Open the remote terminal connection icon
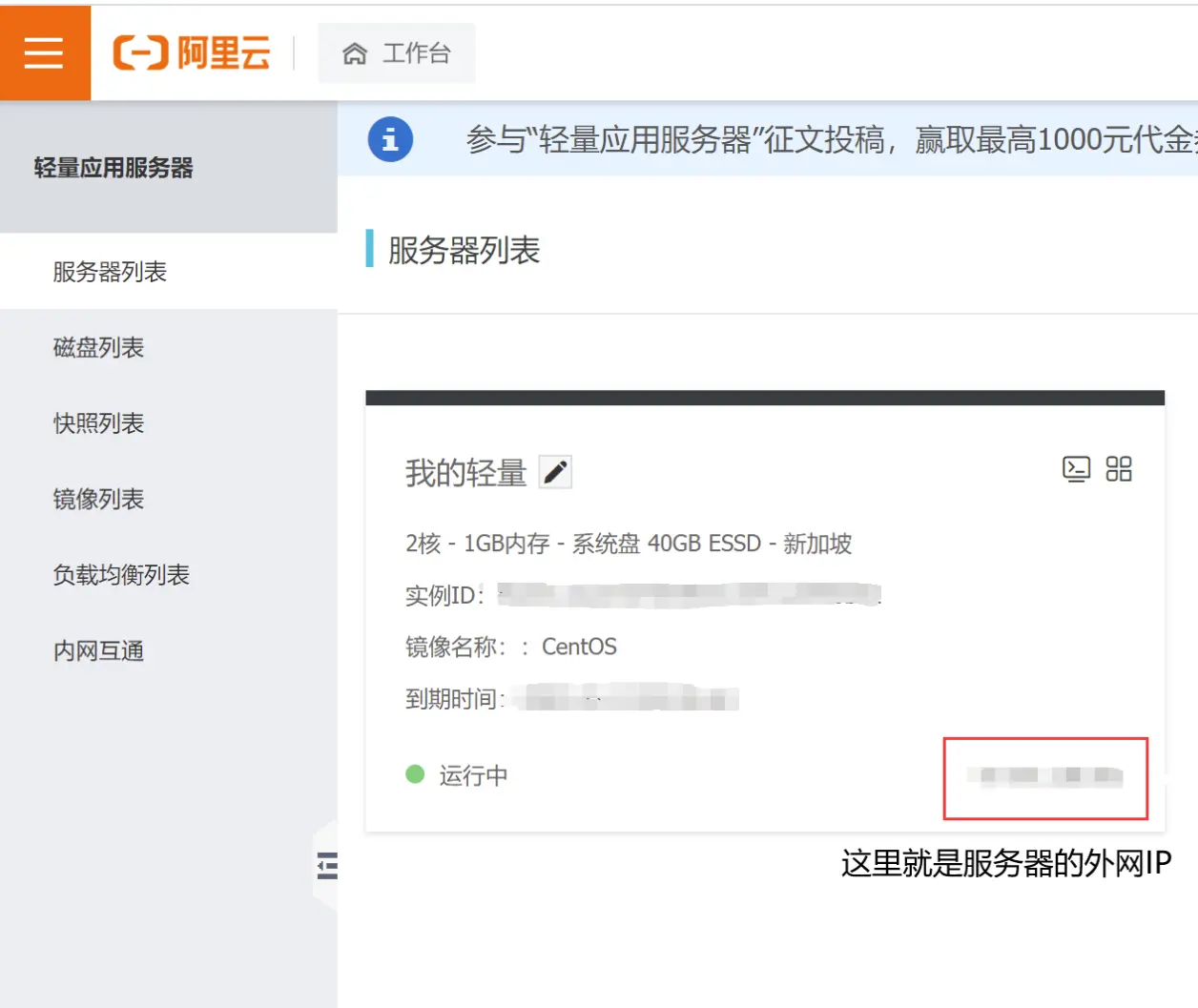 [x=1076, y=469]
